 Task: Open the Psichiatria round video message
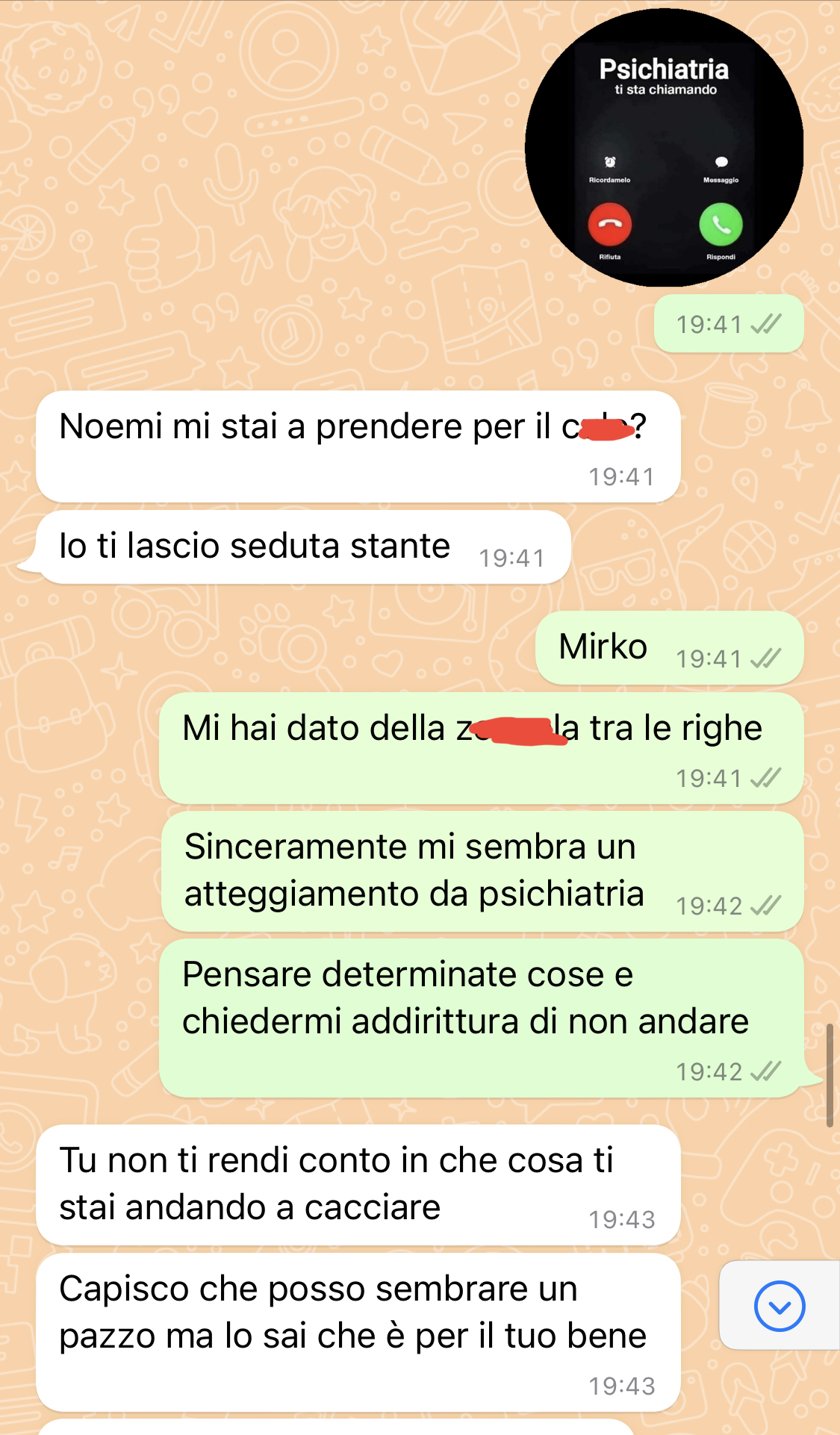click(x=664, y=148)
